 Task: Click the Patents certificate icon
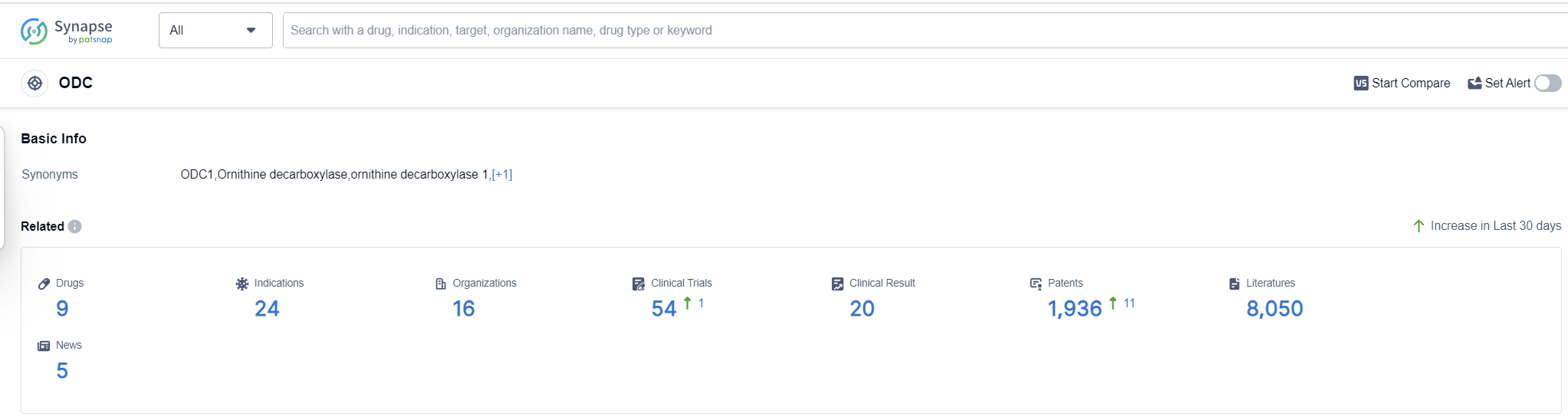click(1035, 284)
